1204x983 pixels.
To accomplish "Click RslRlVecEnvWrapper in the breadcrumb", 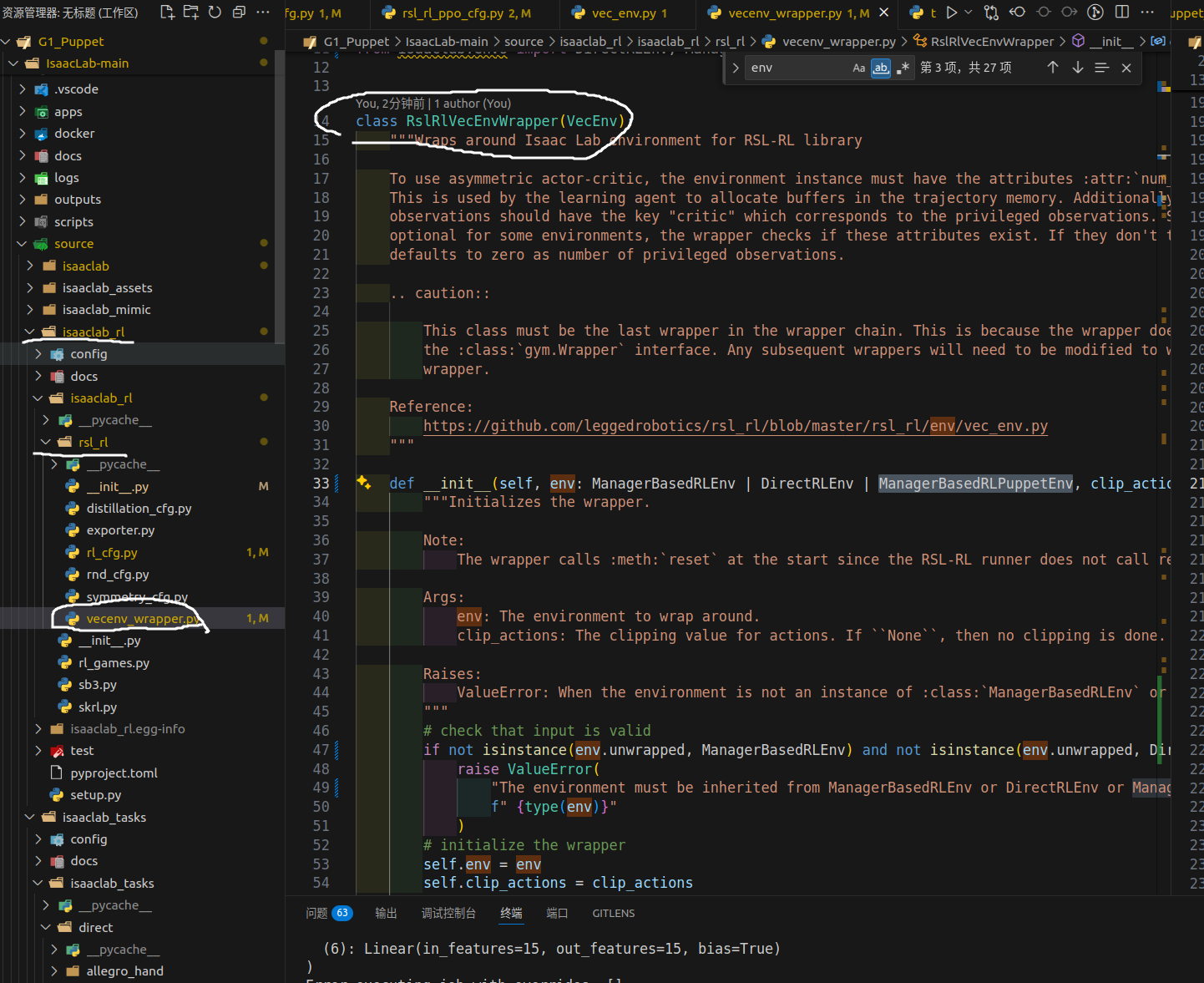I will pyautogui.click(x=992, y=42).
